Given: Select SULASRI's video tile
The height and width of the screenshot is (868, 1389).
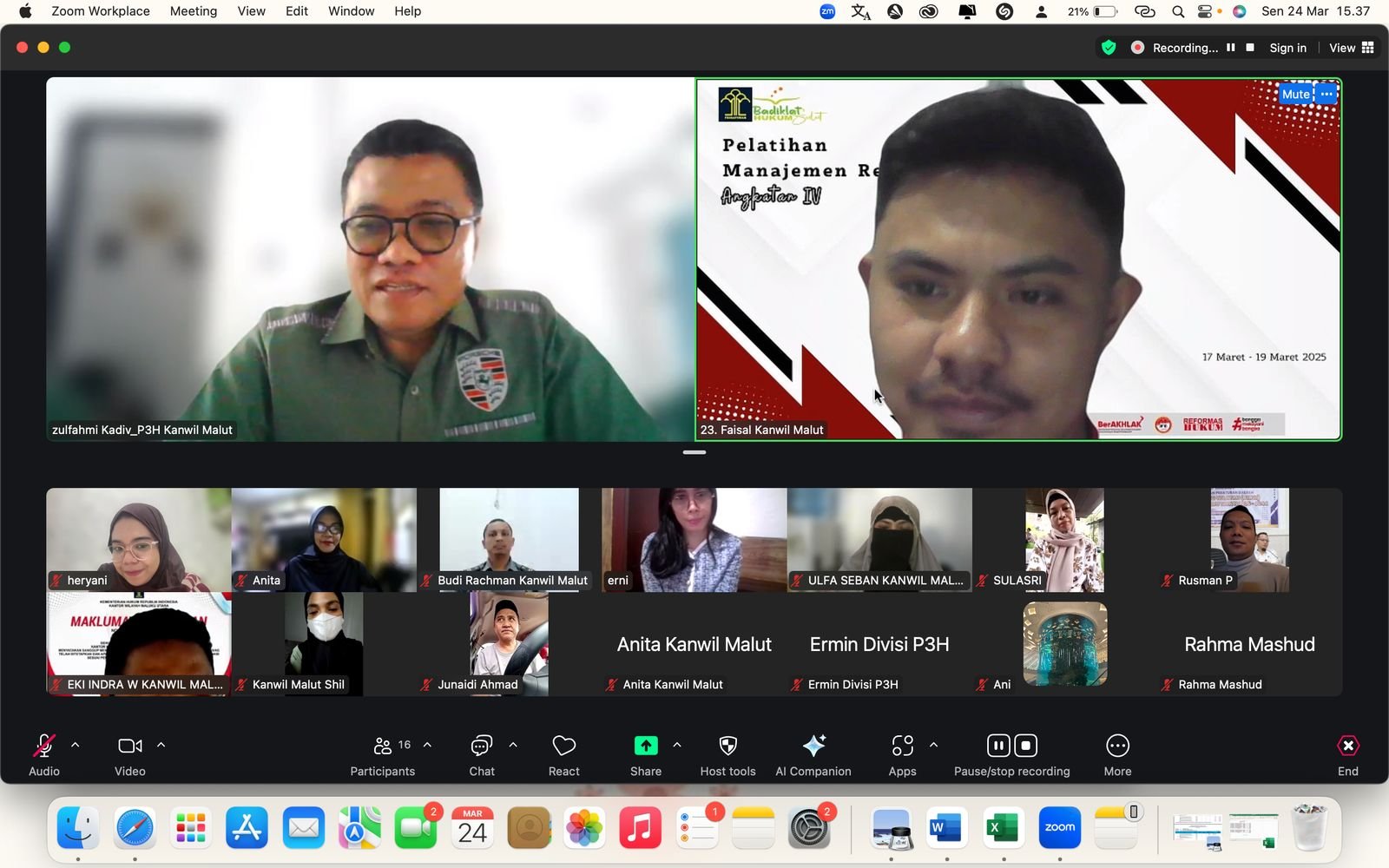Looking at the screenshot, I should tap(1064, 539).
